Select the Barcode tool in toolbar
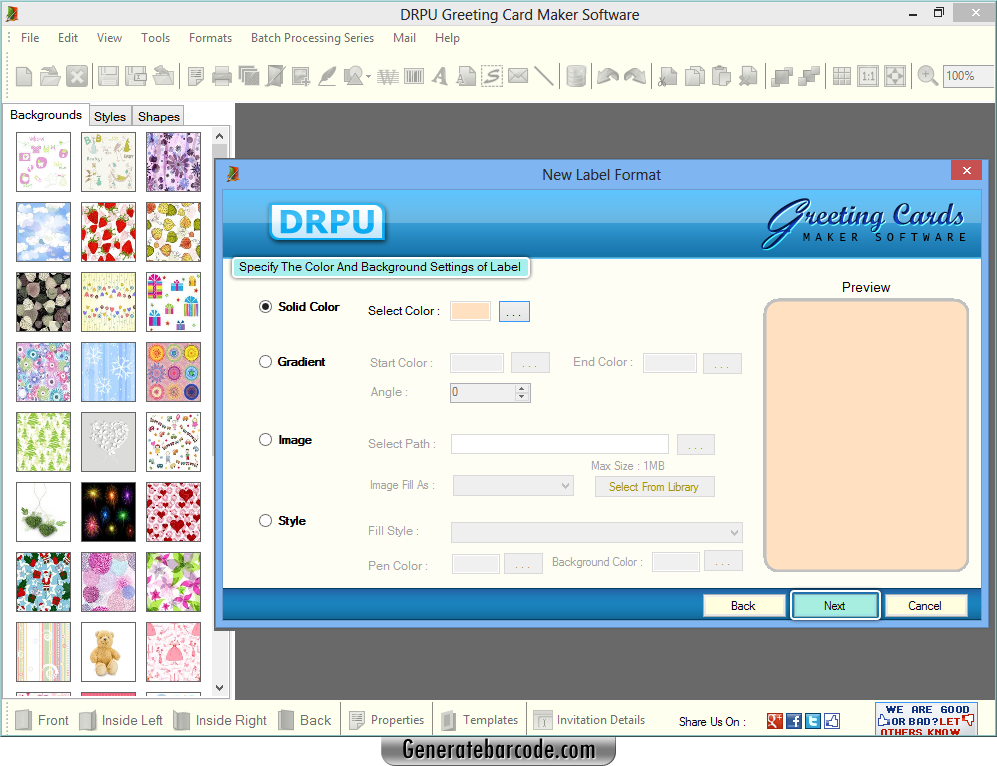This screenshot has width=997, height=766. 414,76
